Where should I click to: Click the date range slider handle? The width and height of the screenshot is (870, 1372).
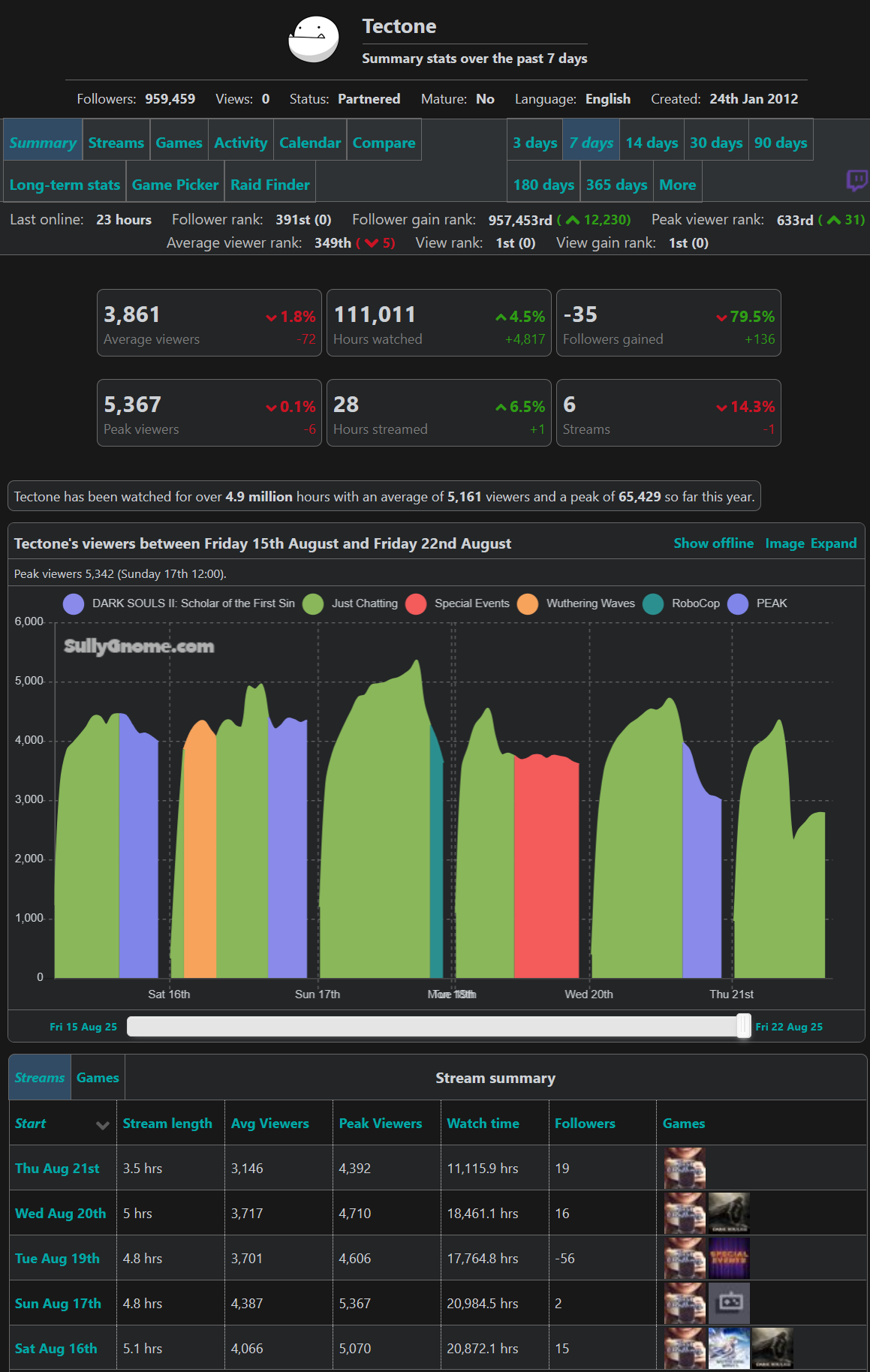pos(744,1025)
